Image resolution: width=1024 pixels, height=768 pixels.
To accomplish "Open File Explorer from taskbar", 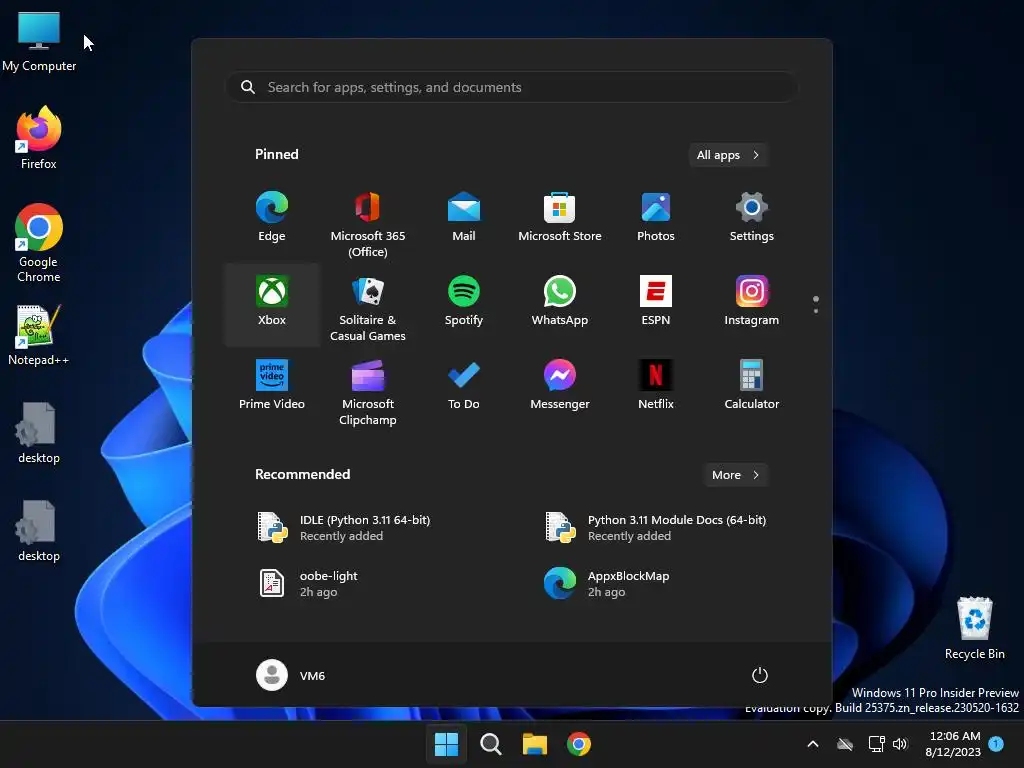I will (535, 744).
